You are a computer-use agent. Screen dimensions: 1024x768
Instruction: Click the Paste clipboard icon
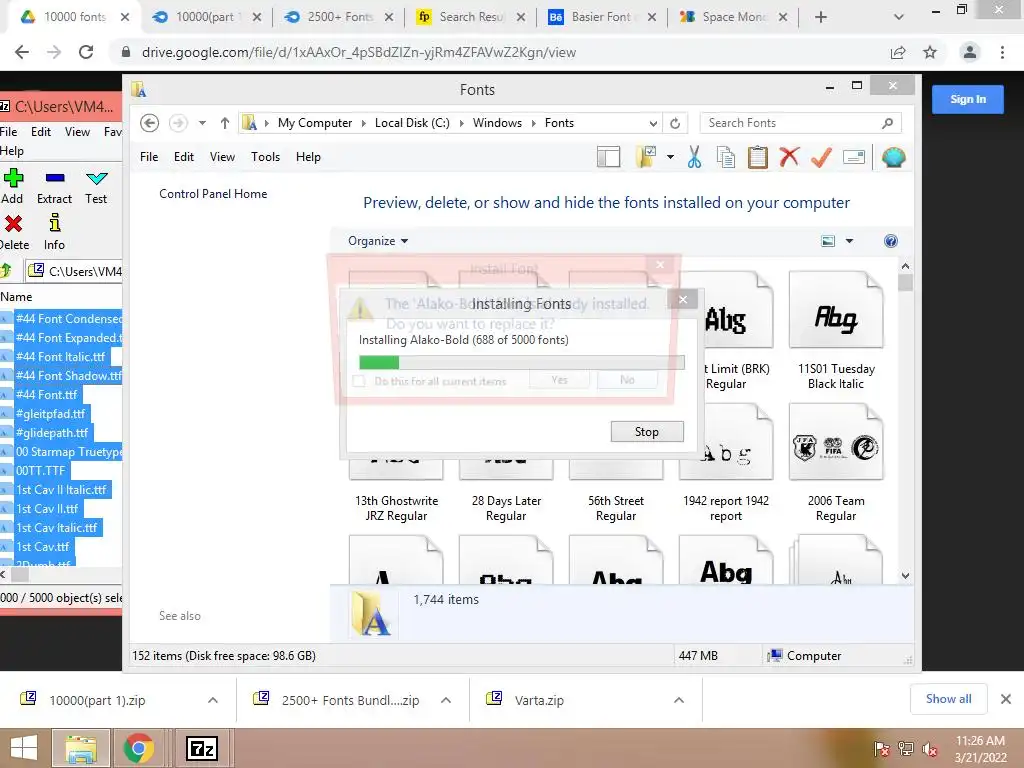tap(758, 157)
